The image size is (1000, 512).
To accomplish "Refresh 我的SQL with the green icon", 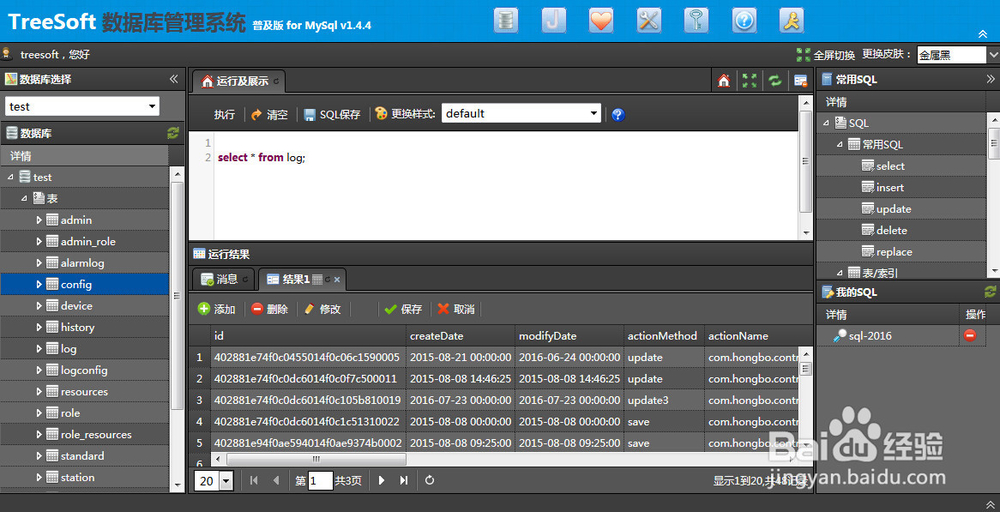I will click(x=990, y=292).
